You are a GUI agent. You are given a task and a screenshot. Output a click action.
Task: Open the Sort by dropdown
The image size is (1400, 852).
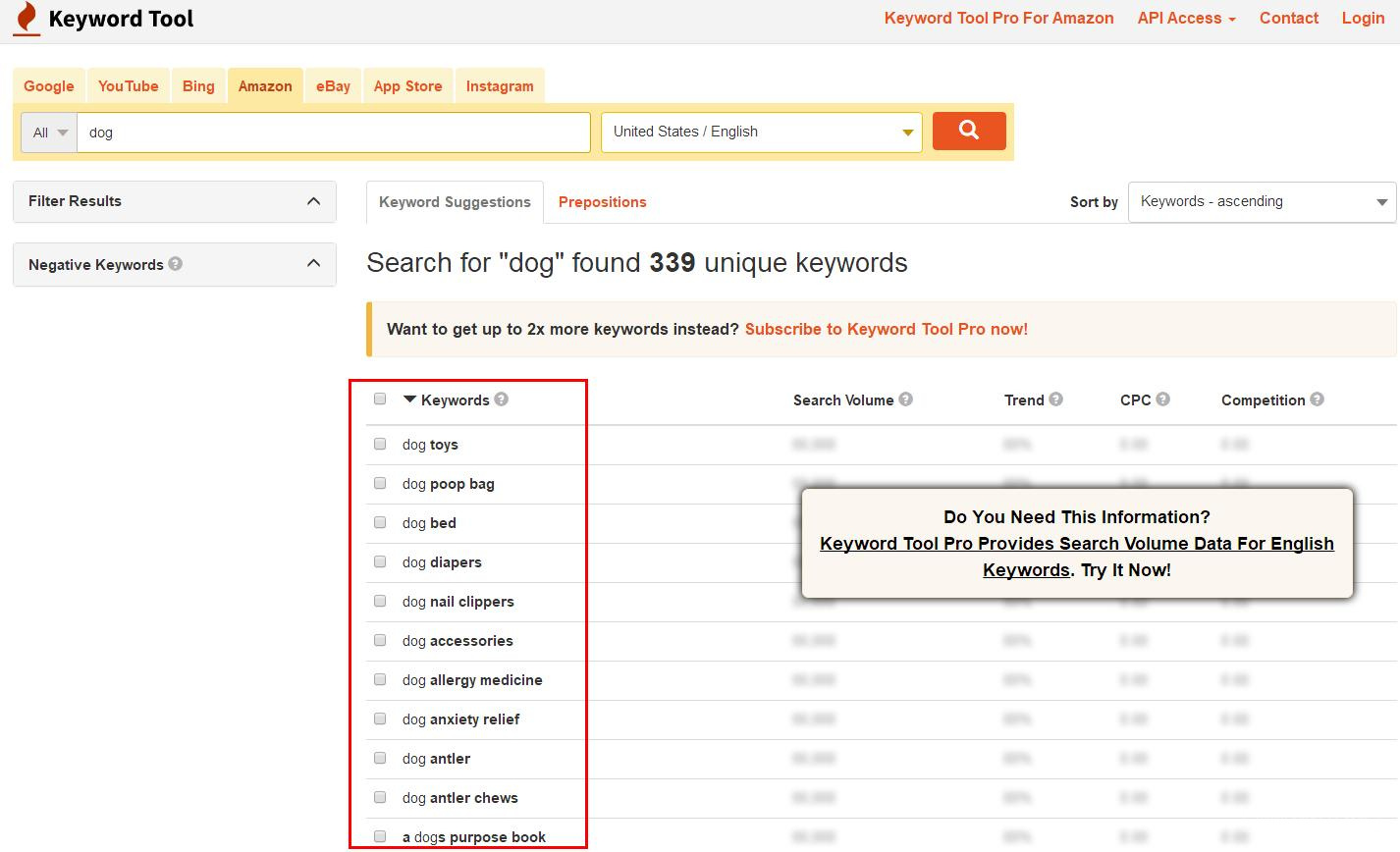pyautogui.click(x=1262, y=202)
